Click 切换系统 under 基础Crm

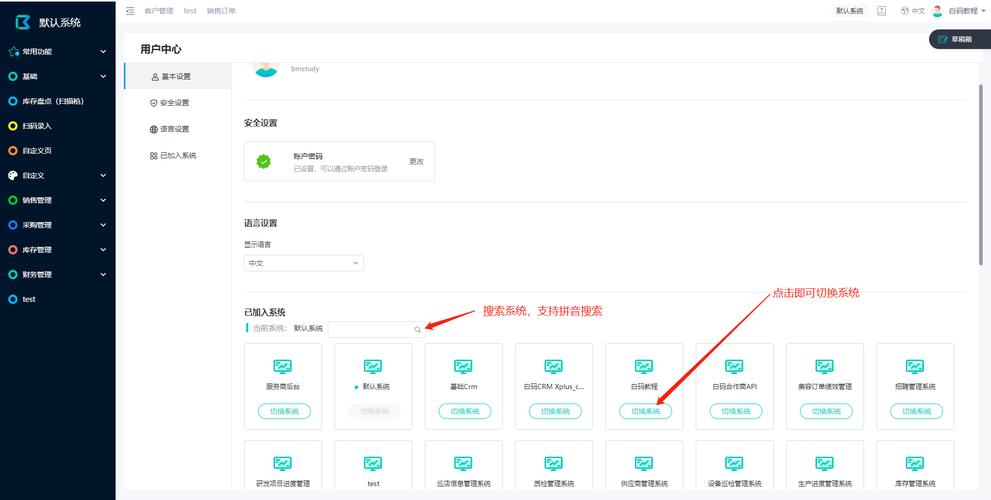(465, 411)
